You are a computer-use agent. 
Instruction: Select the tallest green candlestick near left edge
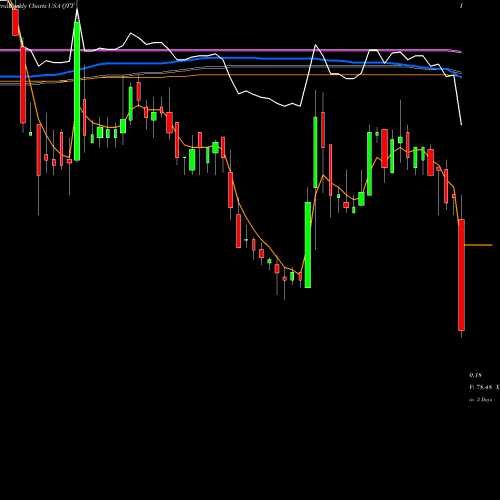[x=77, y=91]
